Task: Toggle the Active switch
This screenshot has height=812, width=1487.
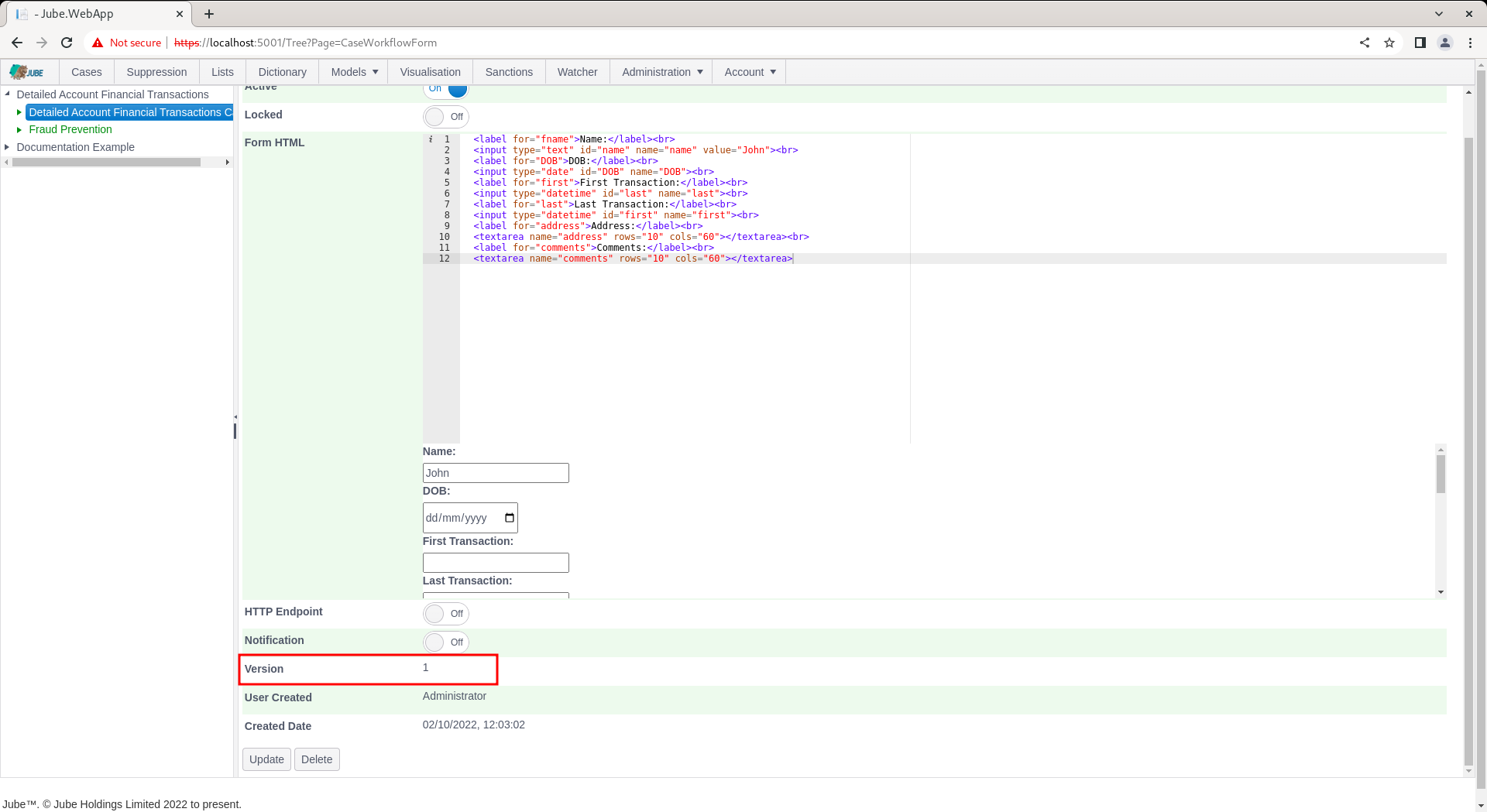Action: coord(446,88)
